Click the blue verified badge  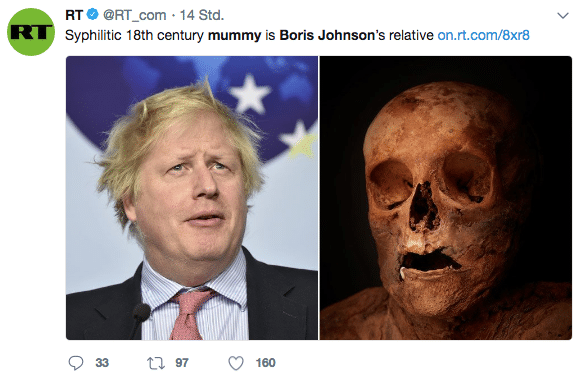(x=93, y=15)
